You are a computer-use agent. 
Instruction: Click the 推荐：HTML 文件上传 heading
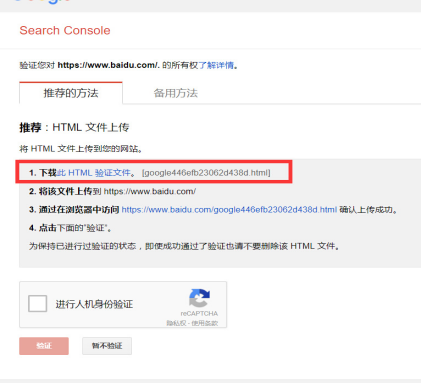click(x=74, y=127)
